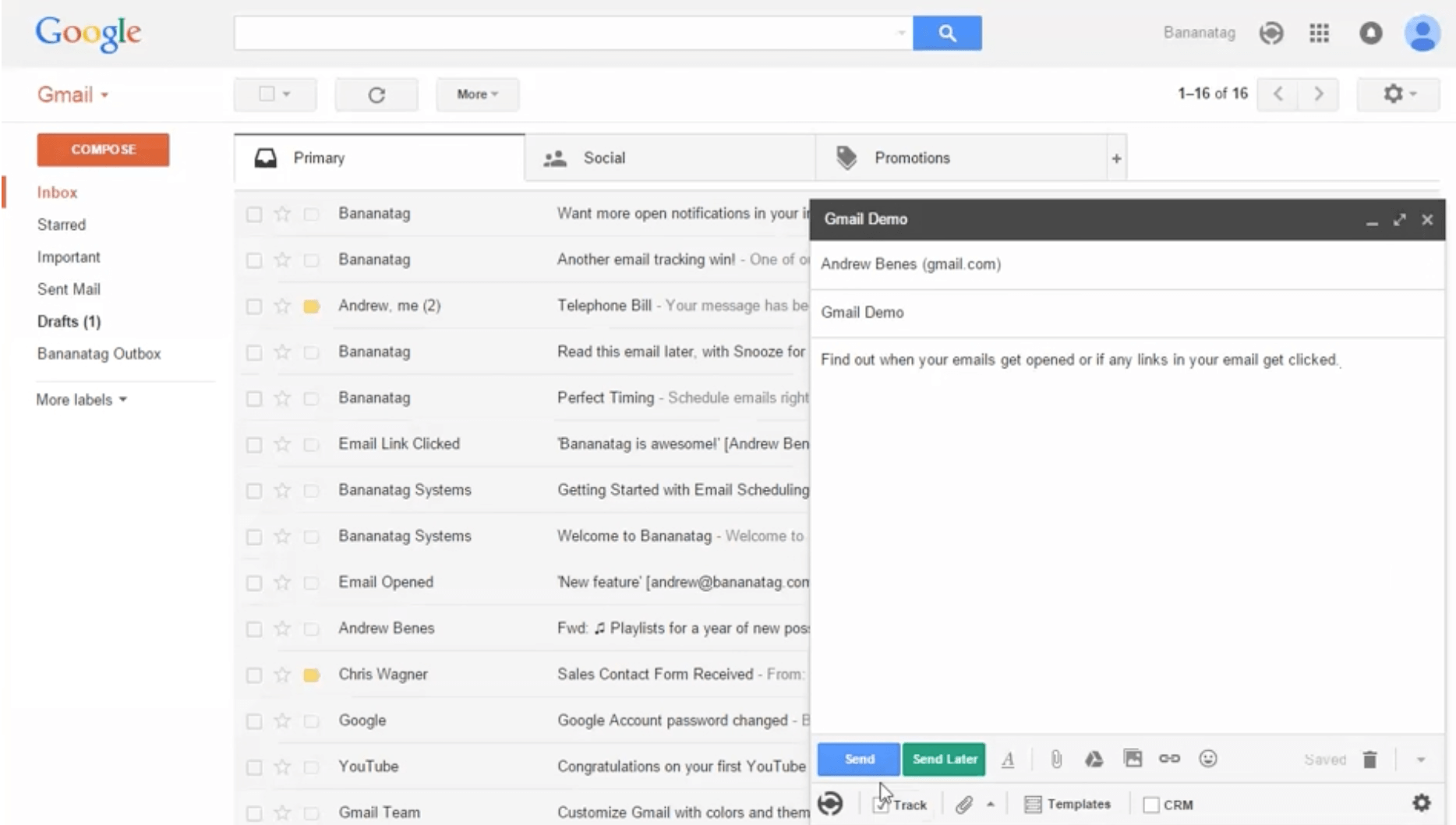Click the Bananatag account name link

point(1199,33)
